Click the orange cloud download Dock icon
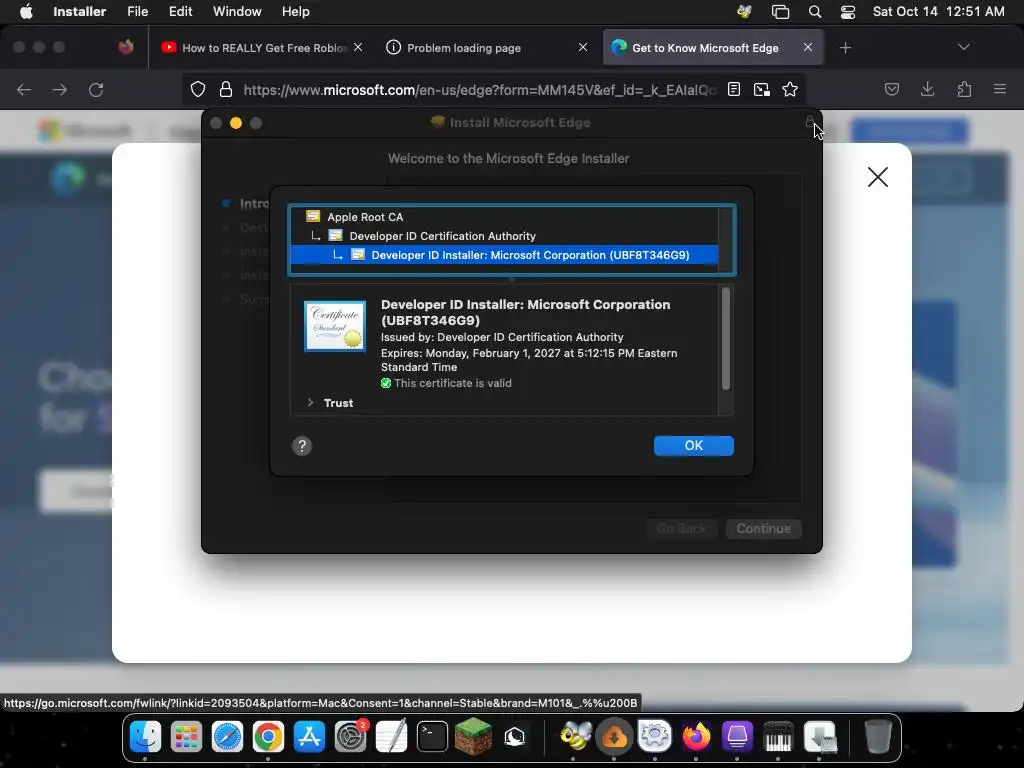1024x768 pixels. [x=614, y=737]
